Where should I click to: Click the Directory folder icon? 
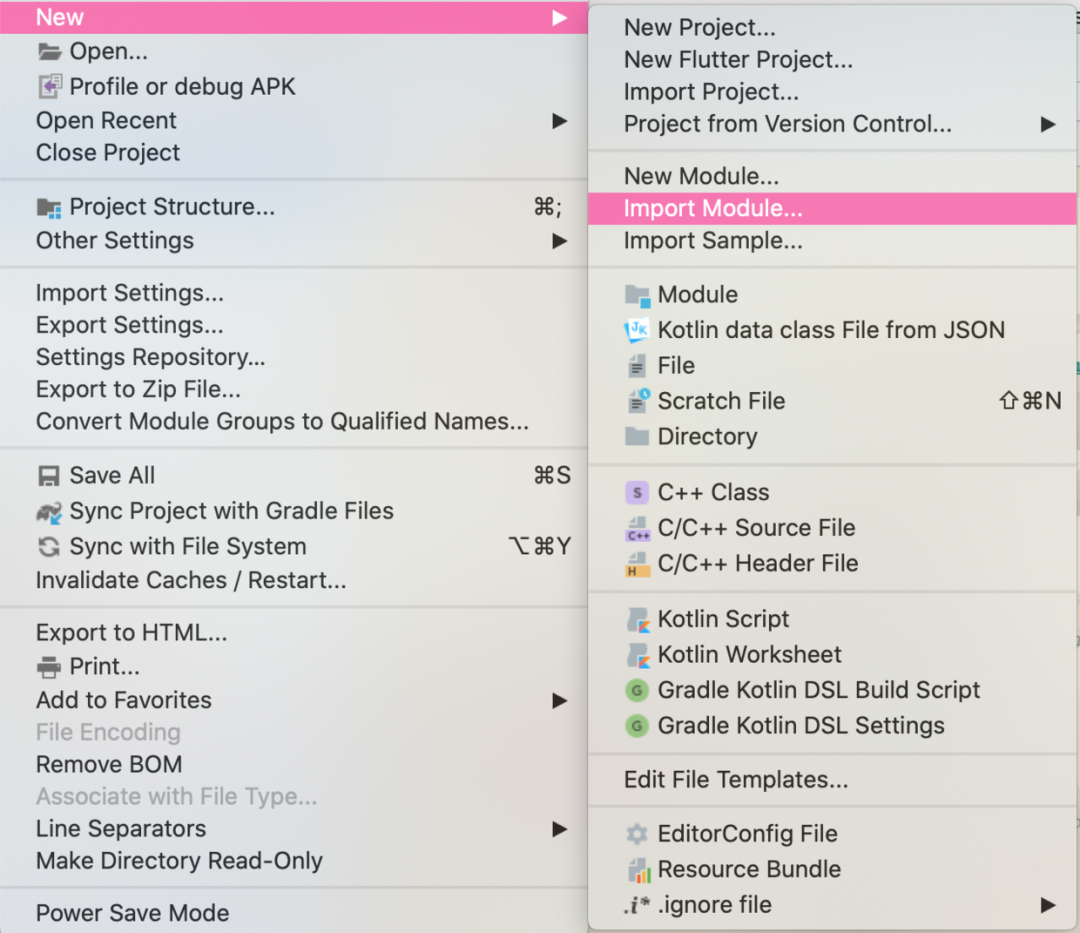[x=637, y=437]
